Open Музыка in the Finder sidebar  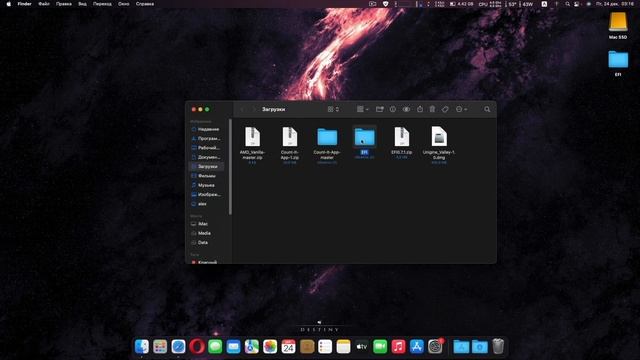(207, 185)
